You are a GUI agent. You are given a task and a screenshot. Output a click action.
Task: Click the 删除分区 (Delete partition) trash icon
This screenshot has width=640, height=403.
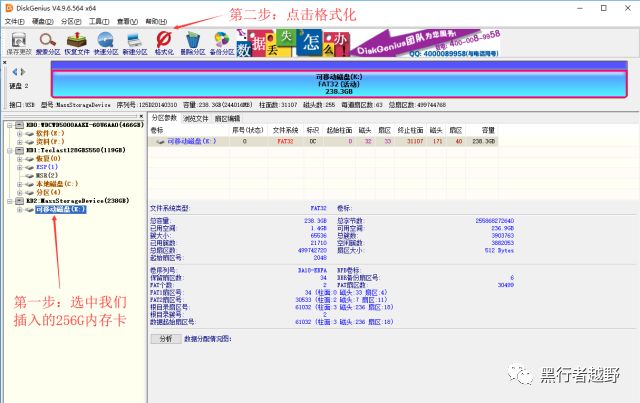click(193, 41)
